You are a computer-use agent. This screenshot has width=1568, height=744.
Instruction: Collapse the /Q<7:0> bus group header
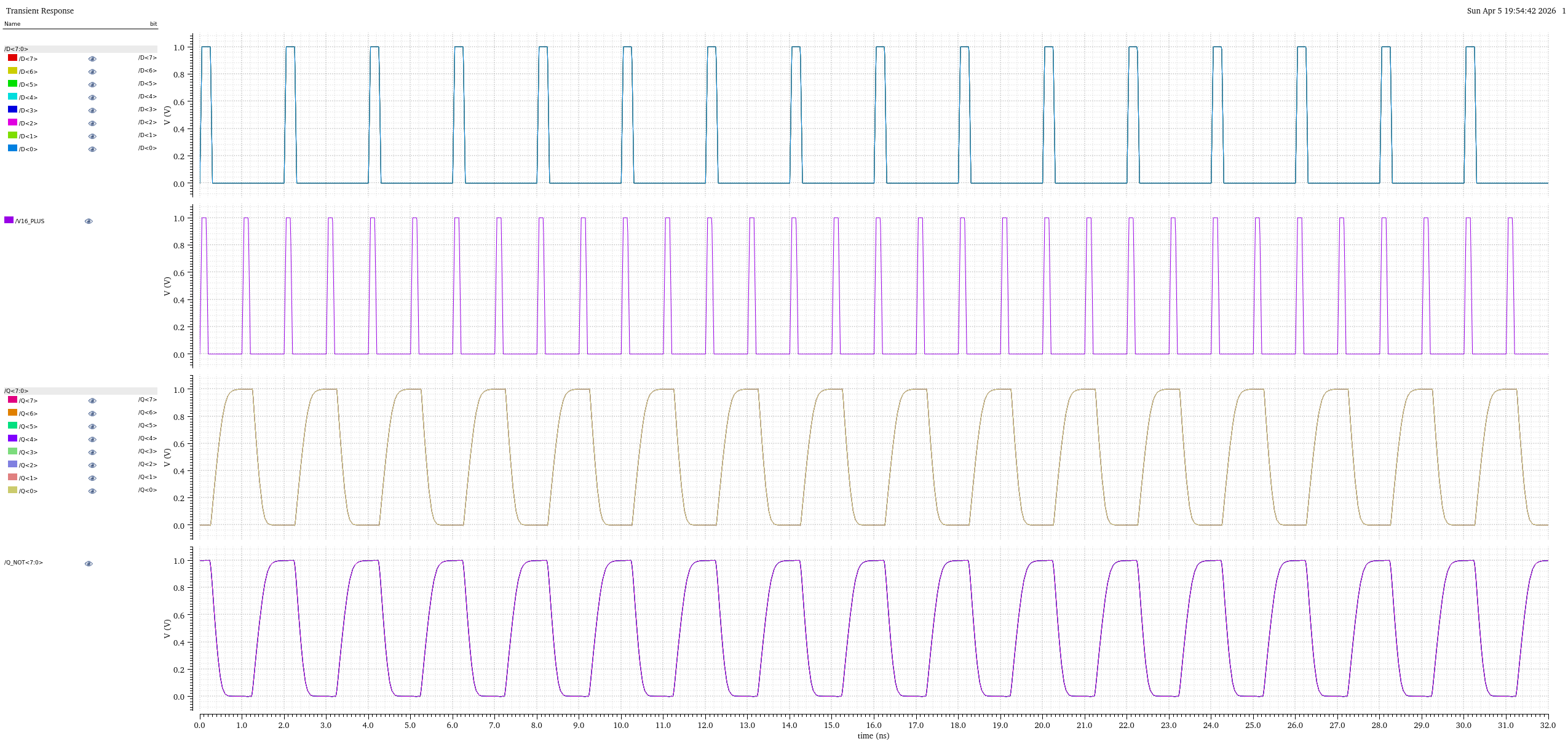point(80,391)
